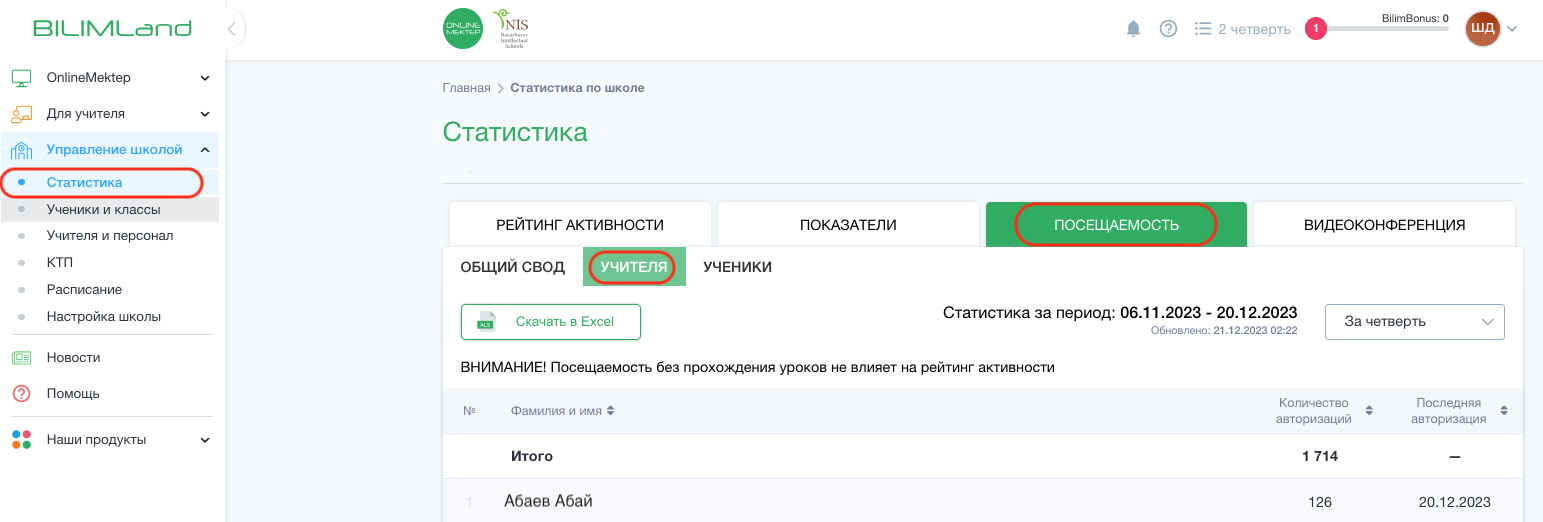1543x522 pixels.
Task: Click the BilimLand logo
Action: pos(112,28)
